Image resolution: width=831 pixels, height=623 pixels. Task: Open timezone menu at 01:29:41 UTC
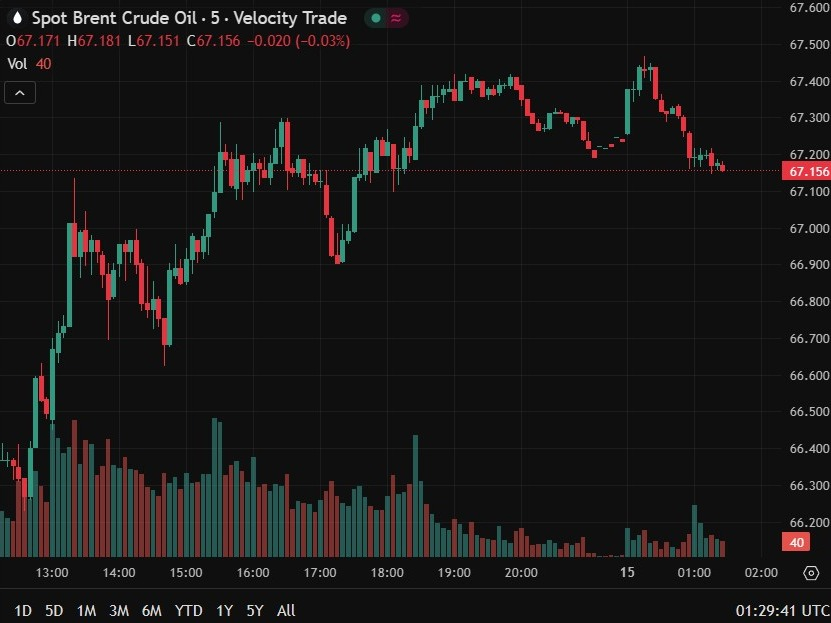point(783,611)
